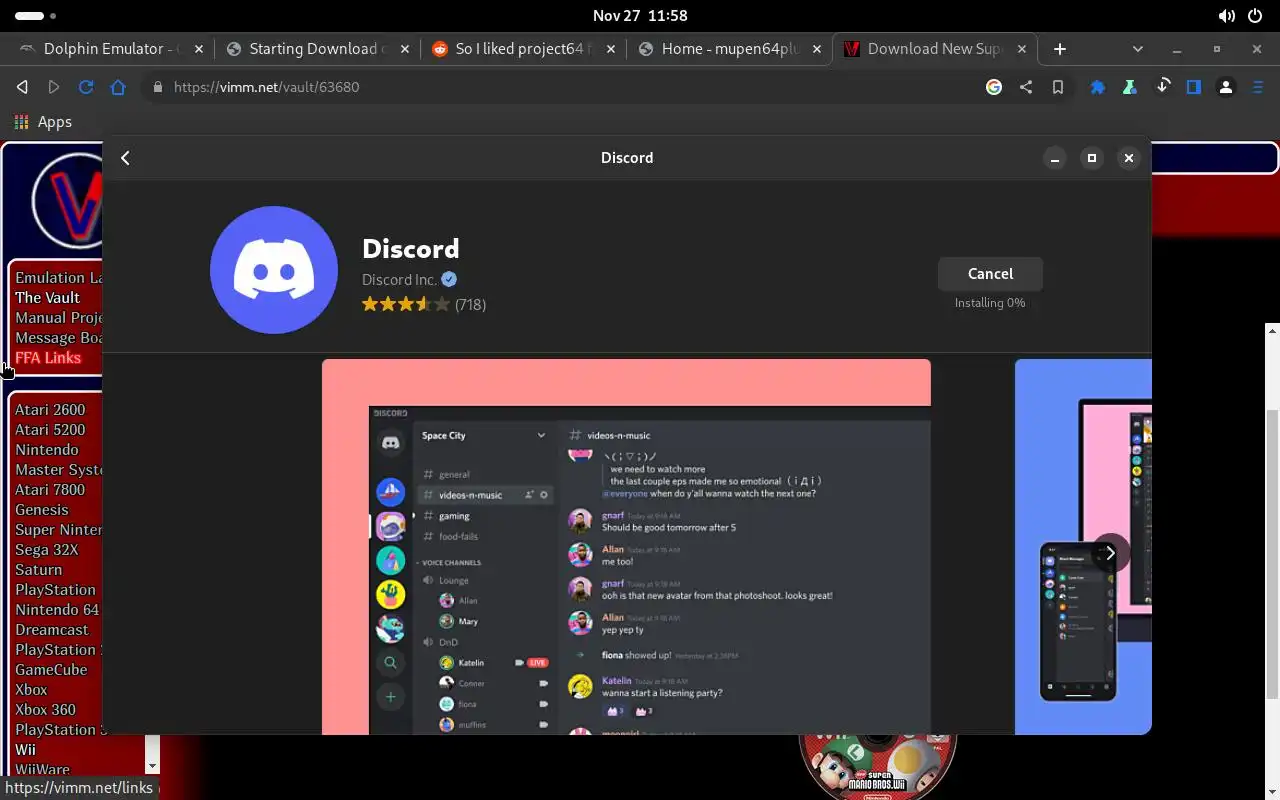Image resolution: width=1280 pixels, height=800 pixels.
Task: Bookmark this page
Action: [x=1058, y=87]
